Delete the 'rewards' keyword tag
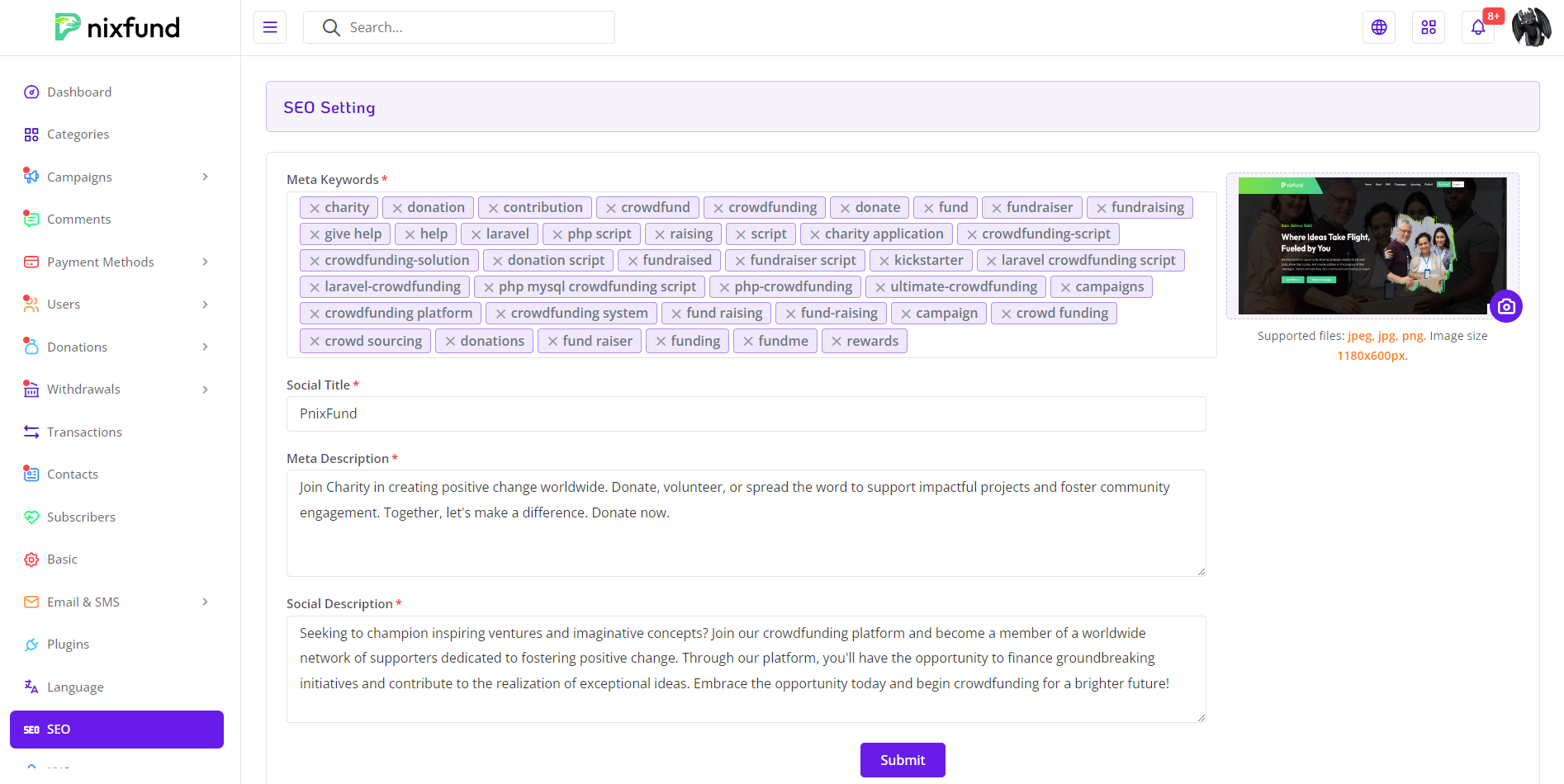The width and height of the screenshot is (1564, 784). pos(837,342)
